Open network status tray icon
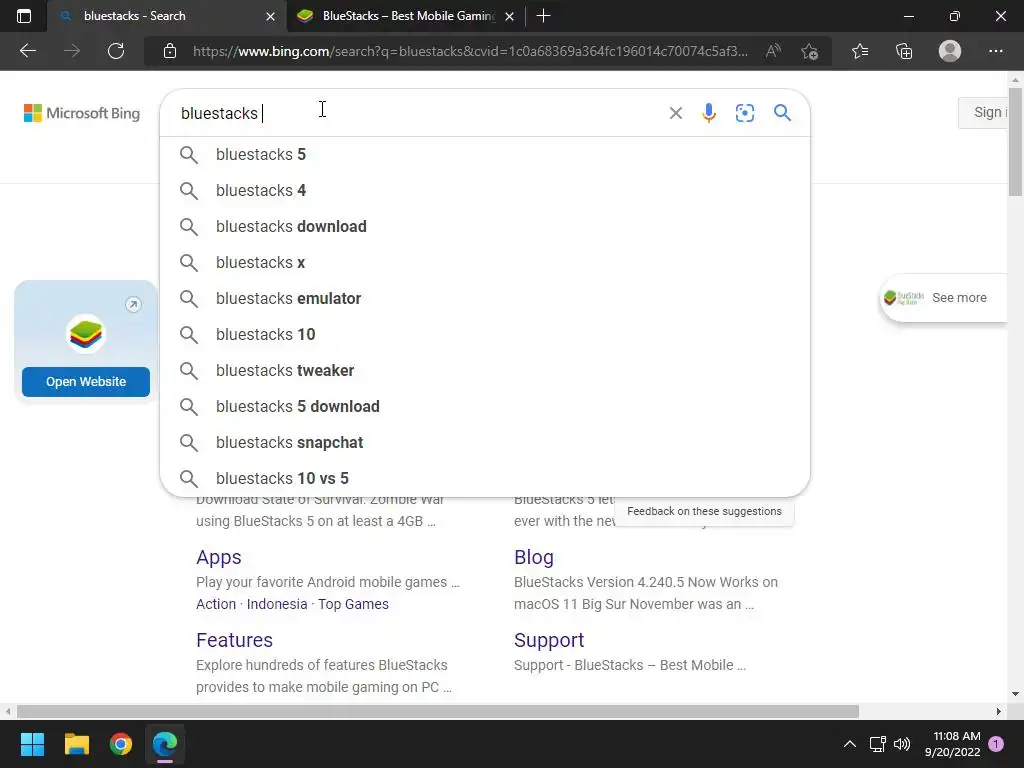Screen dimensions: 1024x768 877,744
